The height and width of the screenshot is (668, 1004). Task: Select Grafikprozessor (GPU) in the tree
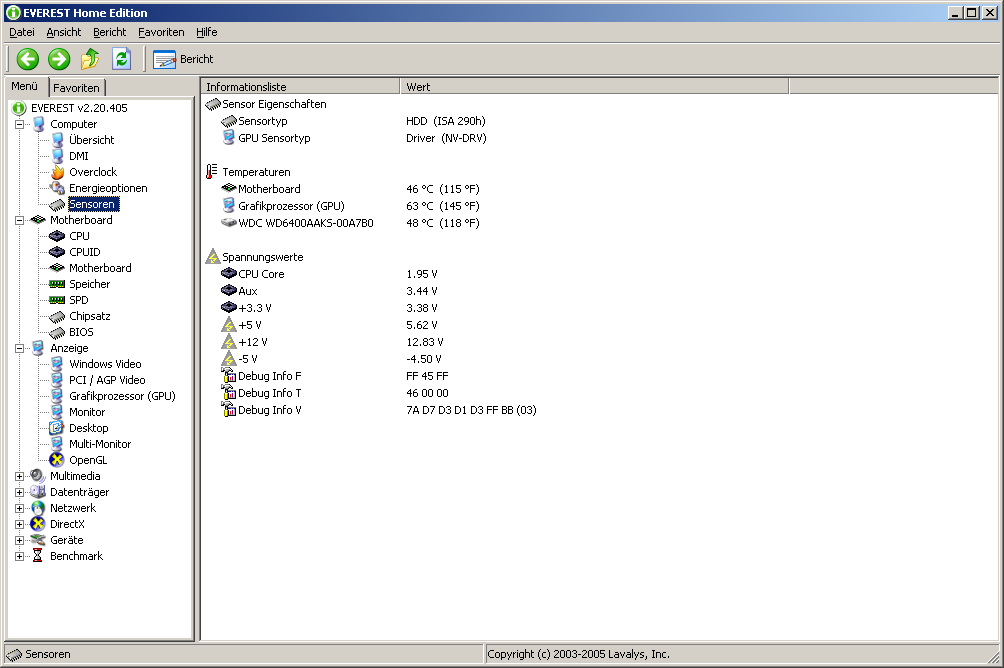click(122, 396)
